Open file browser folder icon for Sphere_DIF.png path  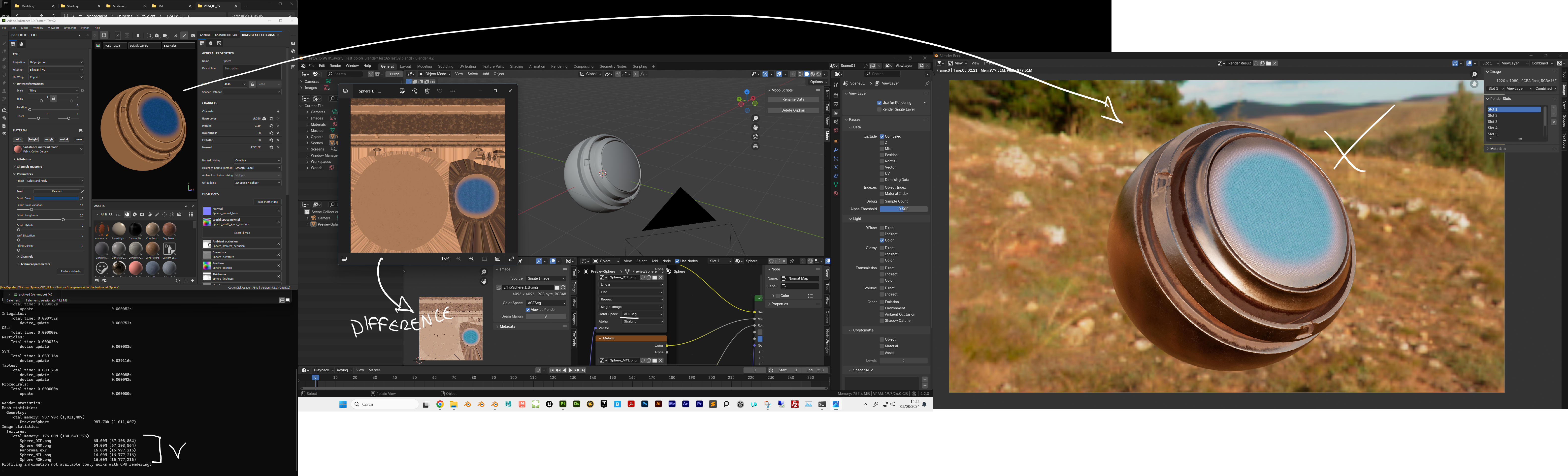(557, 288)
